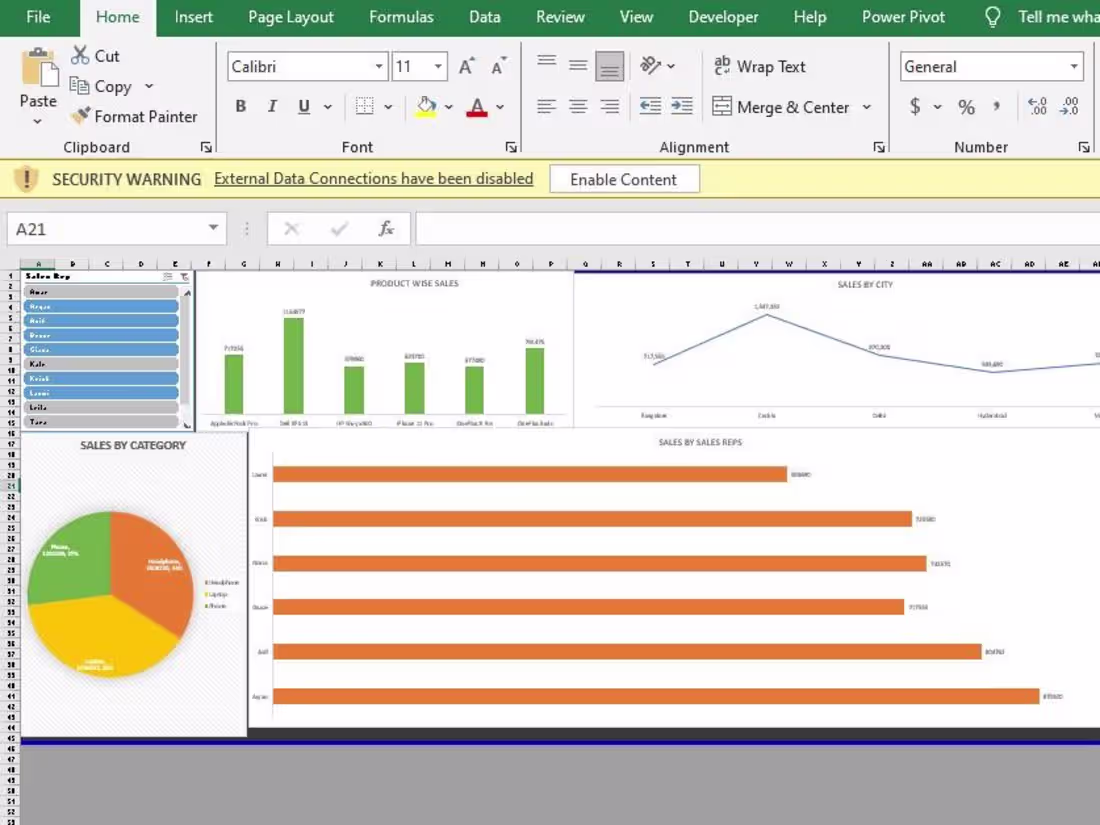Click the Merge & Center icon
The image size is (1100, 825).
click(x=723, y=107)
